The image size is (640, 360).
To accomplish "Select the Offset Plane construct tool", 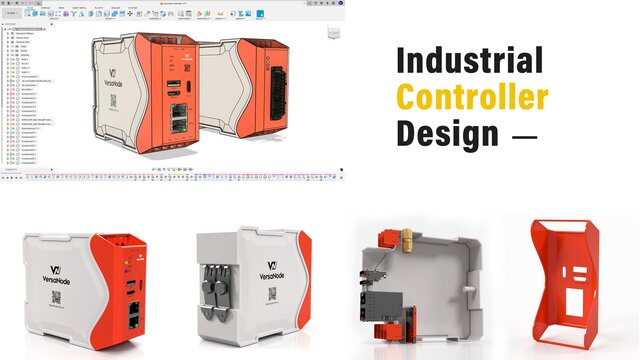I will [199, 13].
